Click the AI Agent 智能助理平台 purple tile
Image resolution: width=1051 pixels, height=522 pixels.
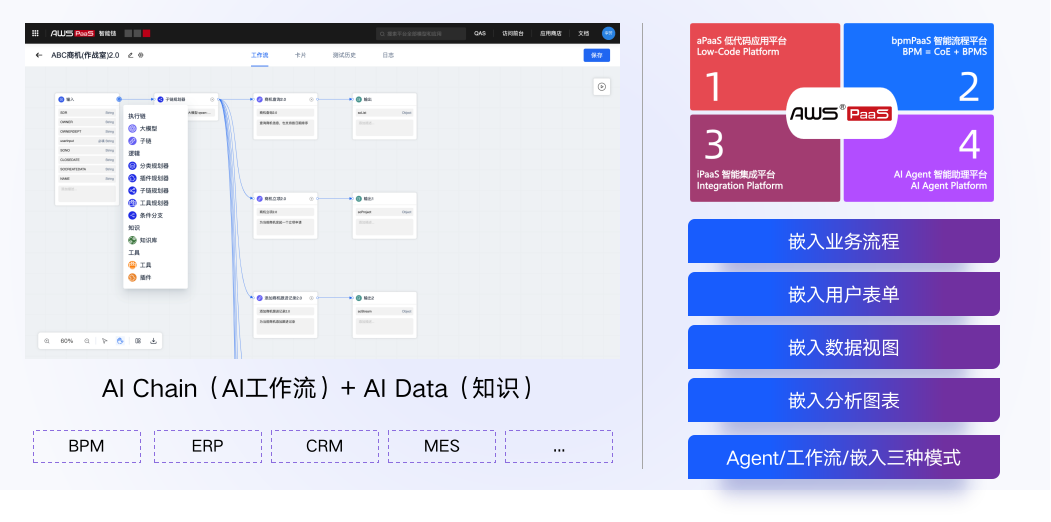coord(918,158)
